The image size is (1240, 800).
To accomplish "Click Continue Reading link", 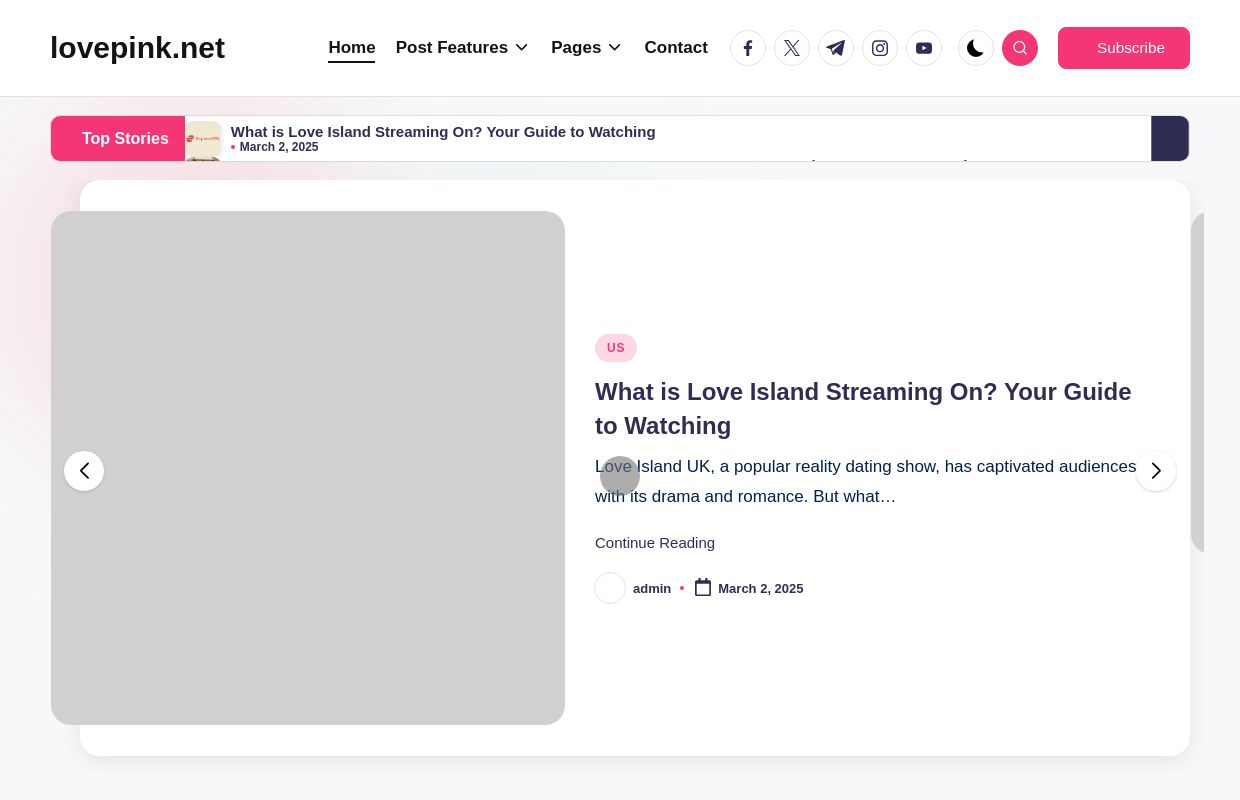I will pyautogui.click(x=655, y=543).
